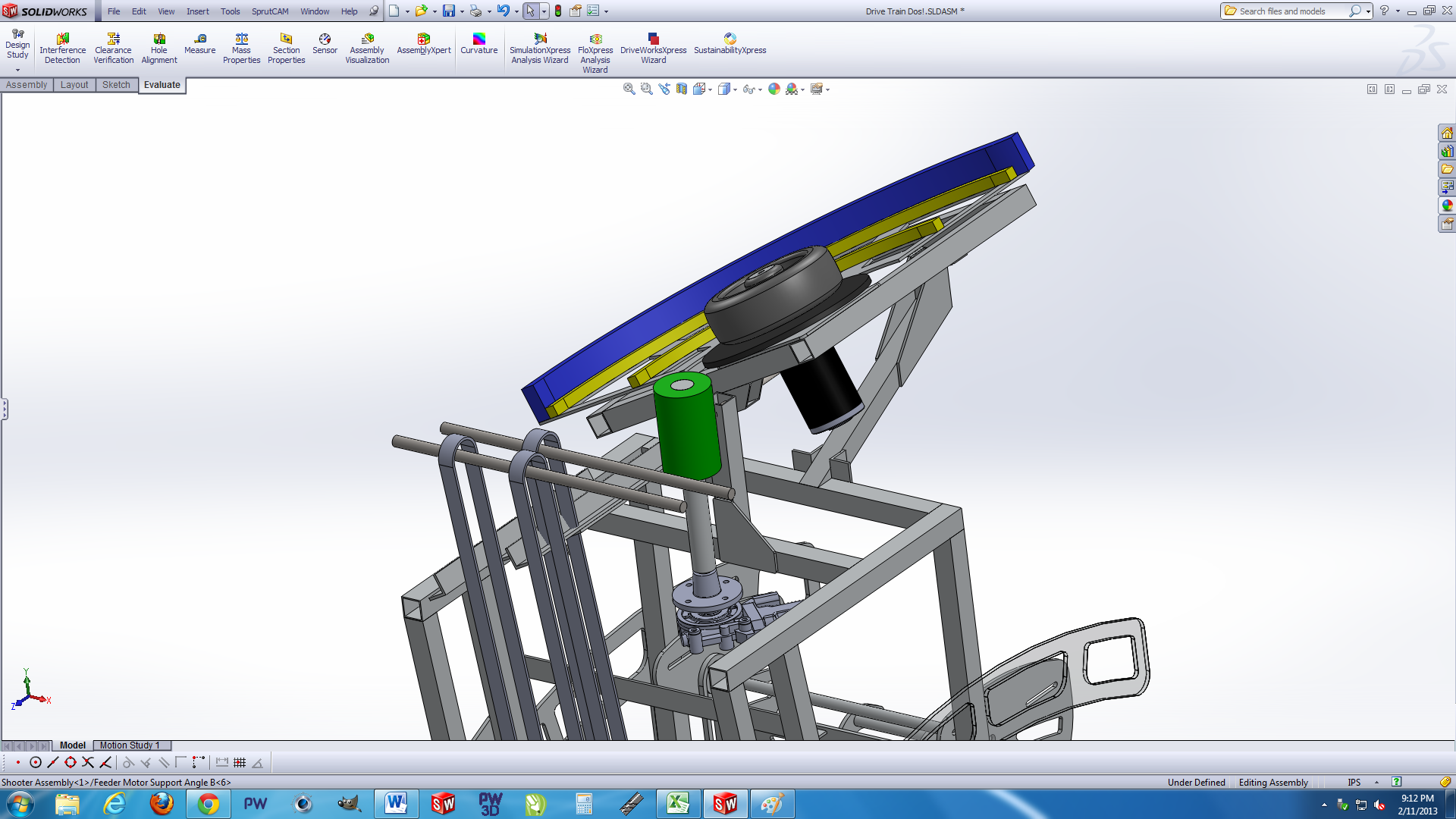
Task: Launch SustainabilityXpress
Action: coord(730,44)
